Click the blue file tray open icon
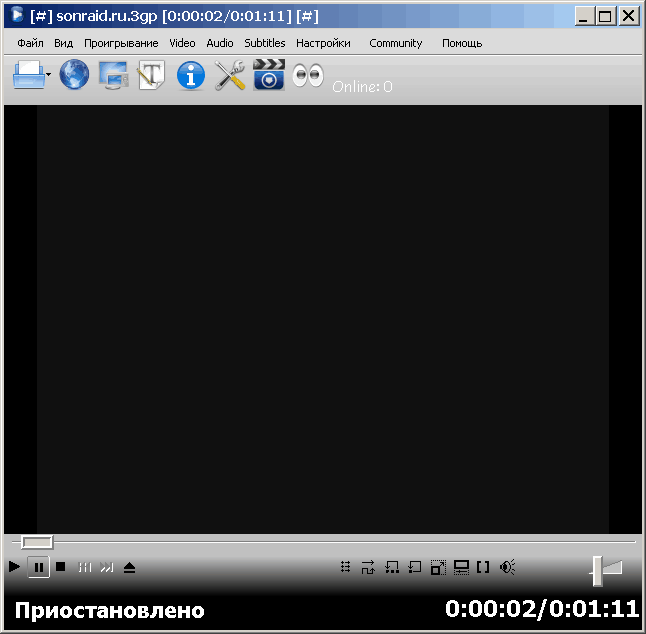The height and width of the screenshot is (634, 646). click(28, 75)
